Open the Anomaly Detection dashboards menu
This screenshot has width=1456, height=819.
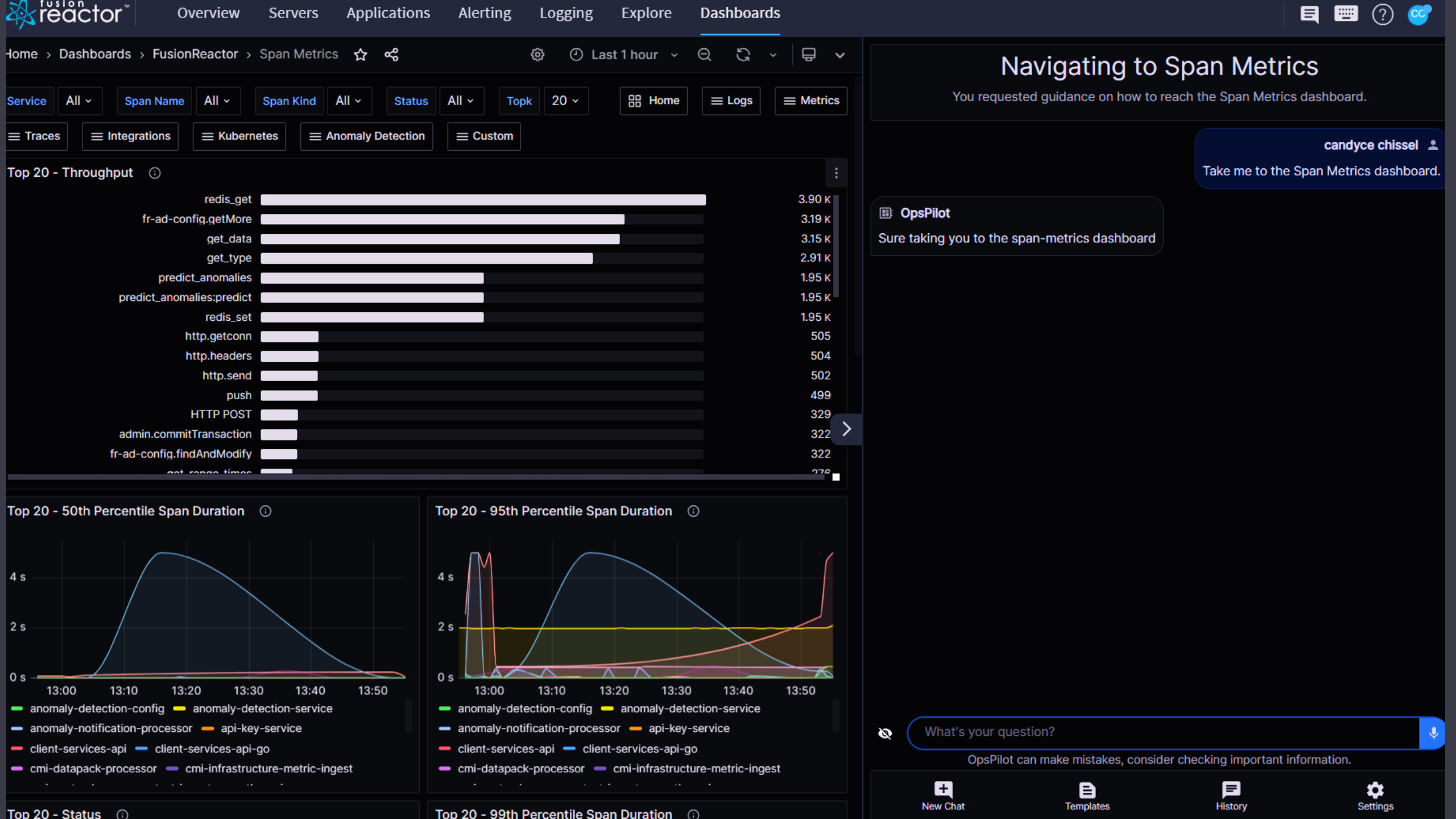pos(367,136)
